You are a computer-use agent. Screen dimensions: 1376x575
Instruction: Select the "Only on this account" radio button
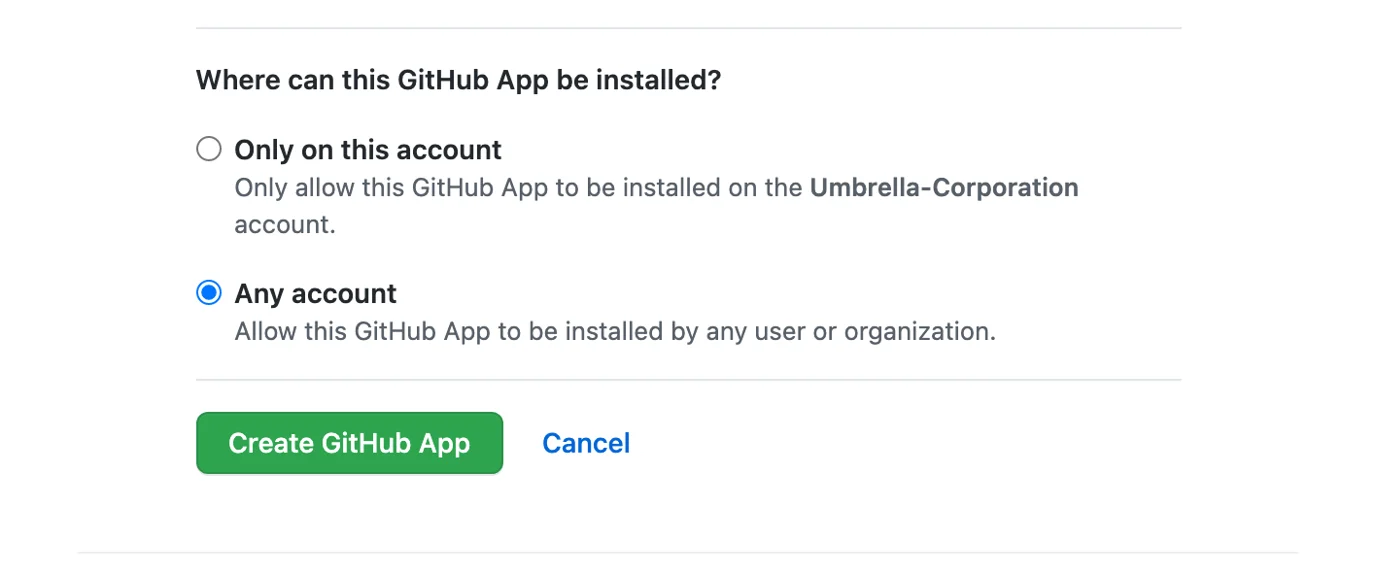(208, 150)
